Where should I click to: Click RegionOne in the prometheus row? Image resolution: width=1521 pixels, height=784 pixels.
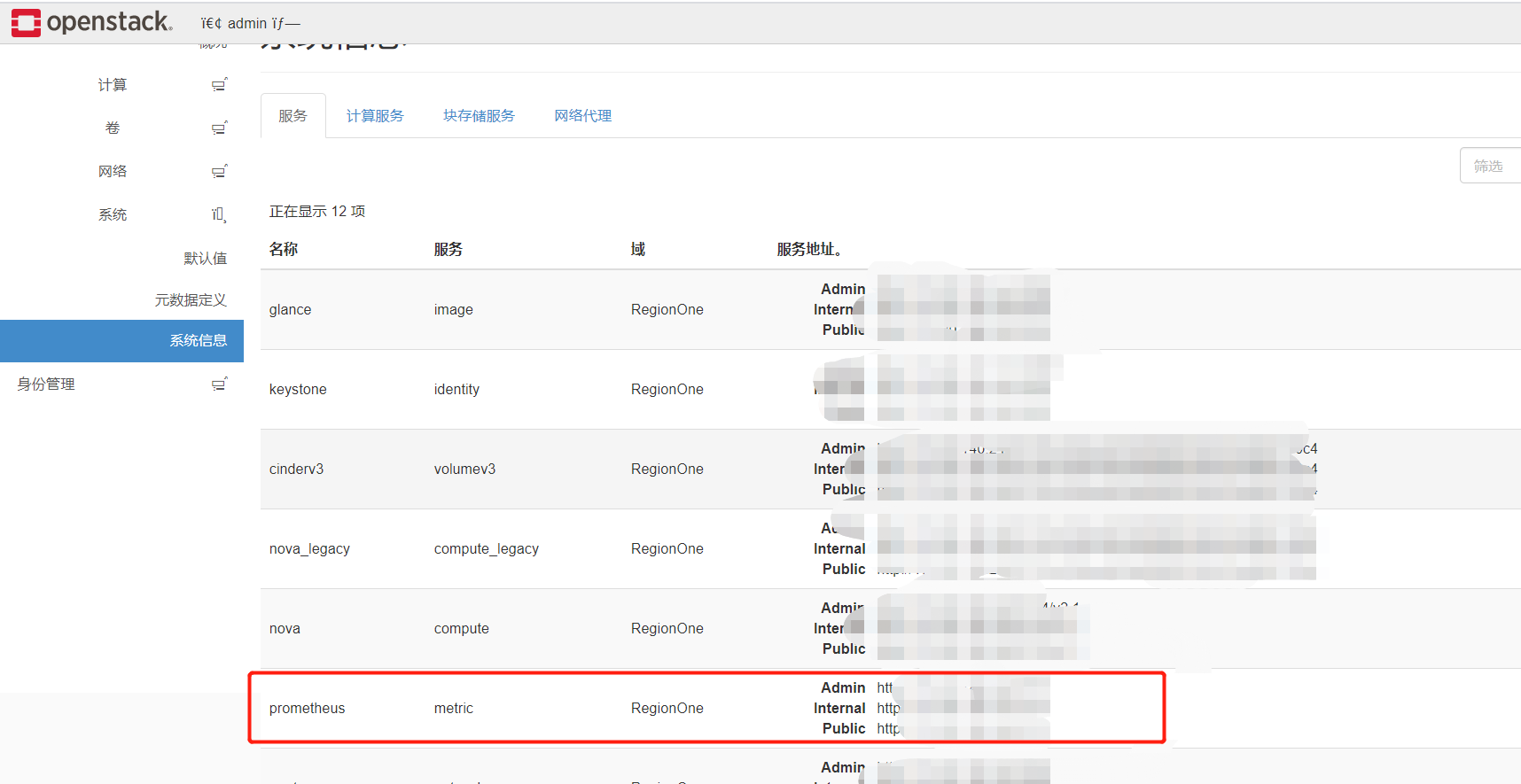[x=667, y=709]
